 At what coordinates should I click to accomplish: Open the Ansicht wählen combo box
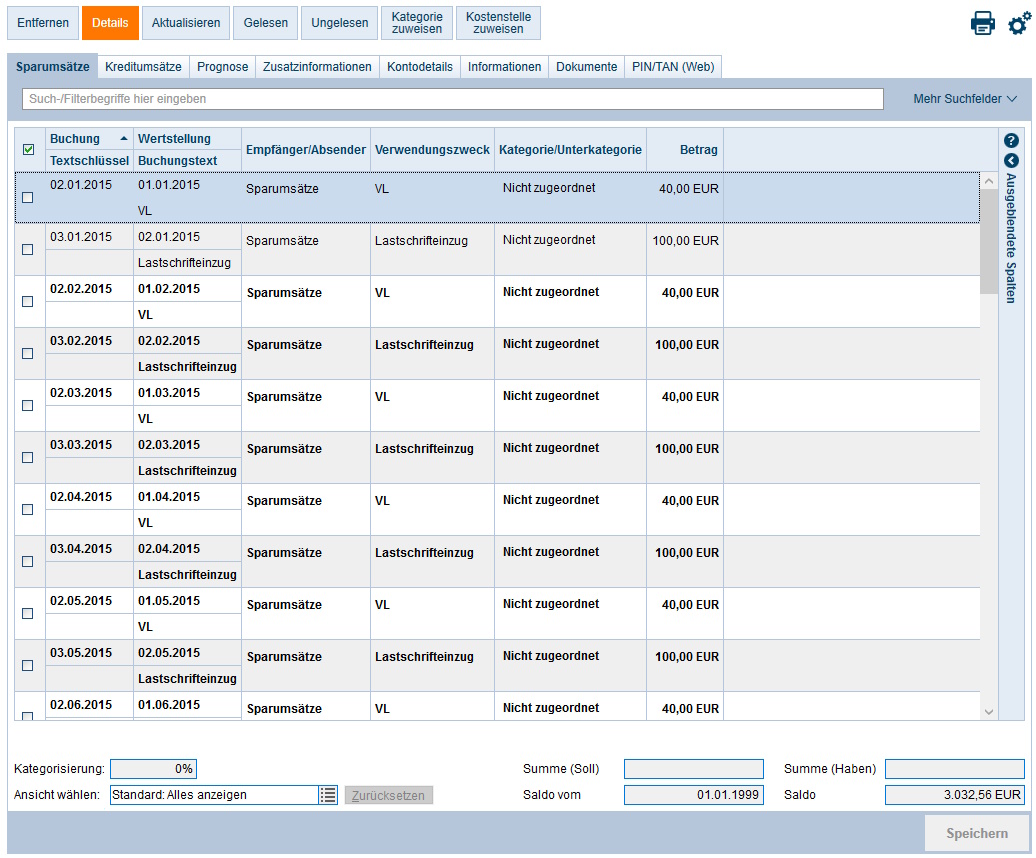click(213, 795)
